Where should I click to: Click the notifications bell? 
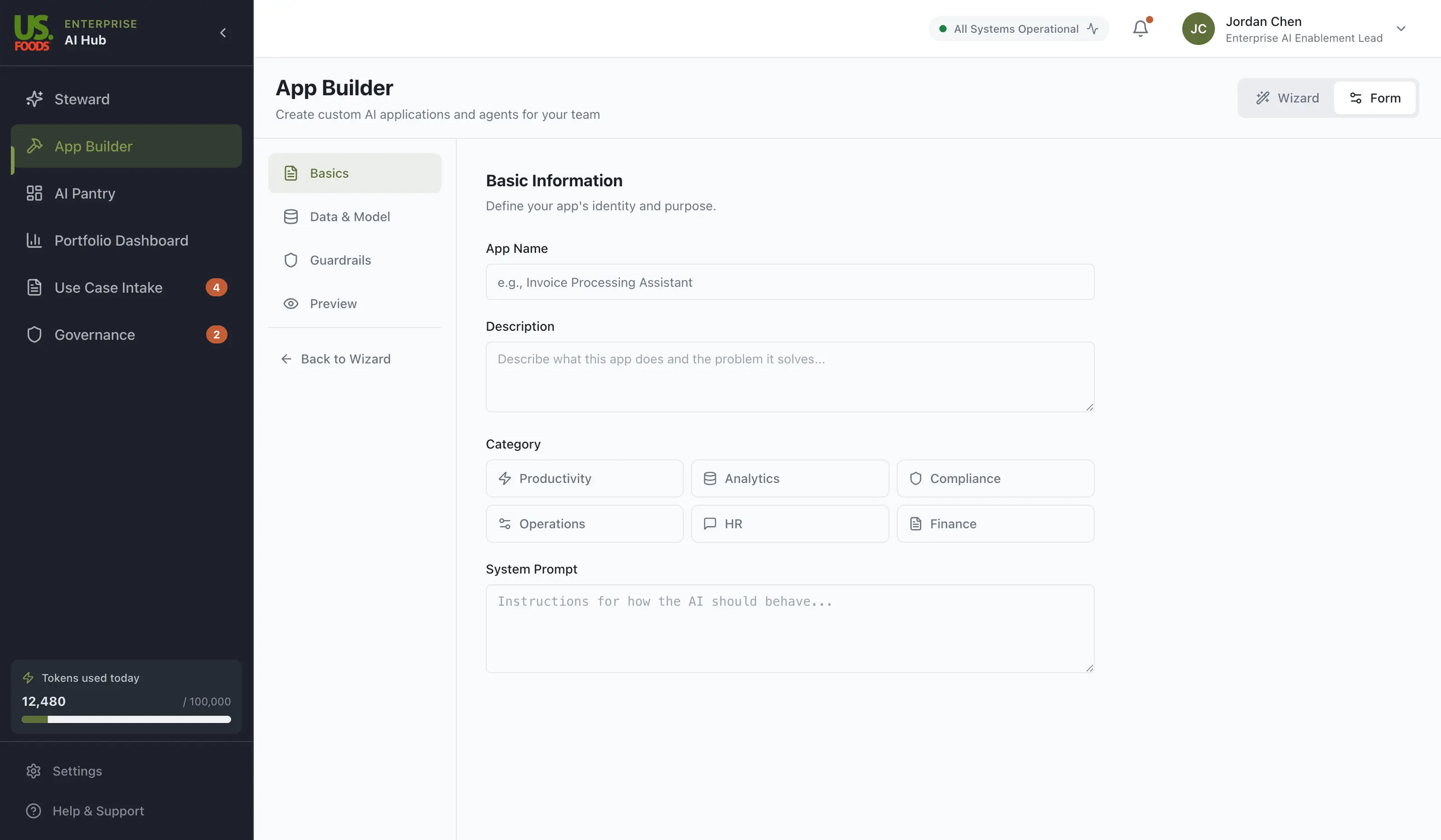click(x=1141, y=28)
